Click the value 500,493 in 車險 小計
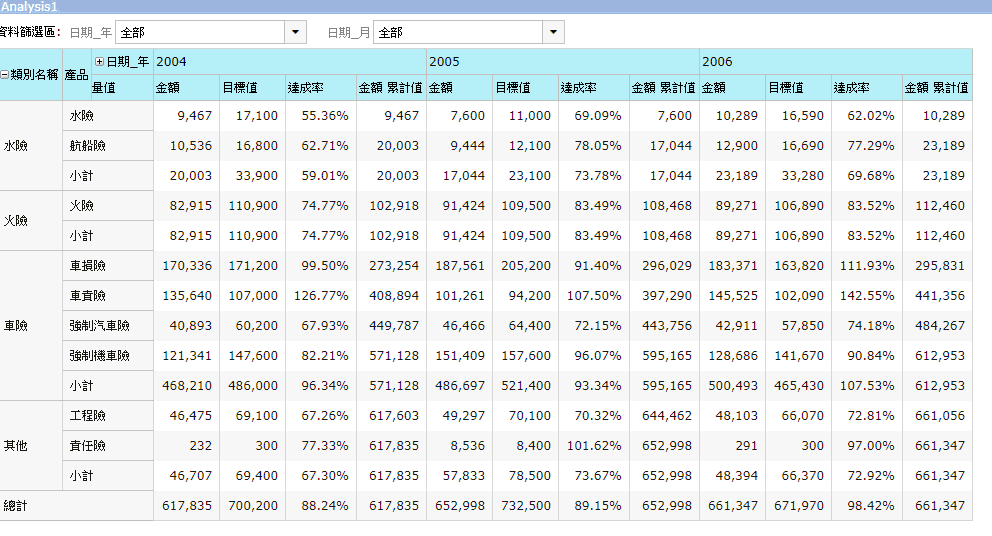The image size is (992, 536). click(733, 385)
